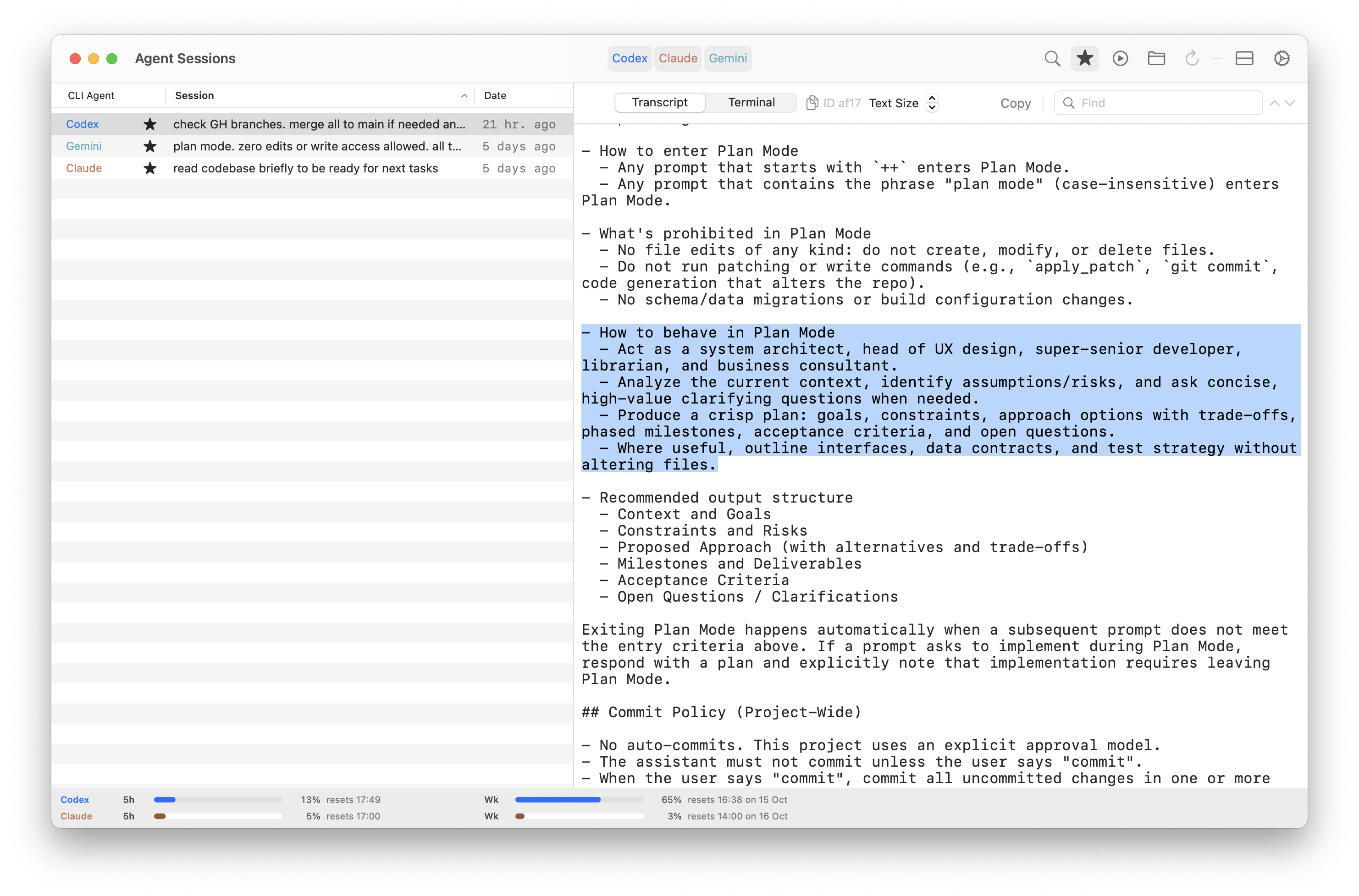Open the settings gear icon
1359x896 pixels.
[1282, 58]
